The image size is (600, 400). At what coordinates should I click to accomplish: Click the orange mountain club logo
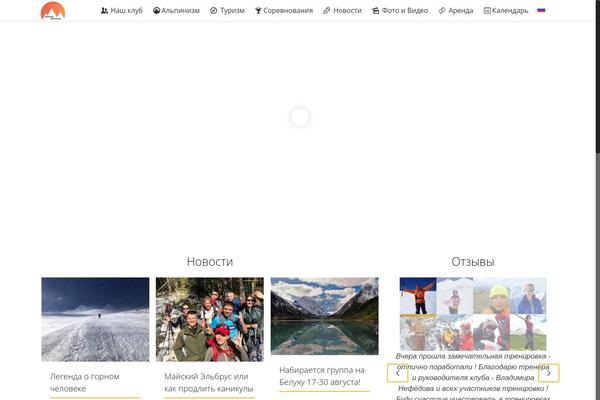(53, 10)
